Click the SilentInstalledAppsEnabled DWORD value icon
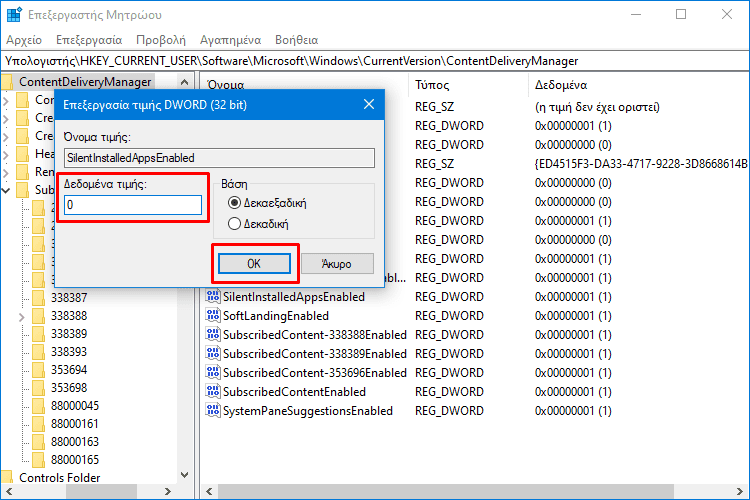The height and width of the screenshot is (500, 750). [213, 296]
